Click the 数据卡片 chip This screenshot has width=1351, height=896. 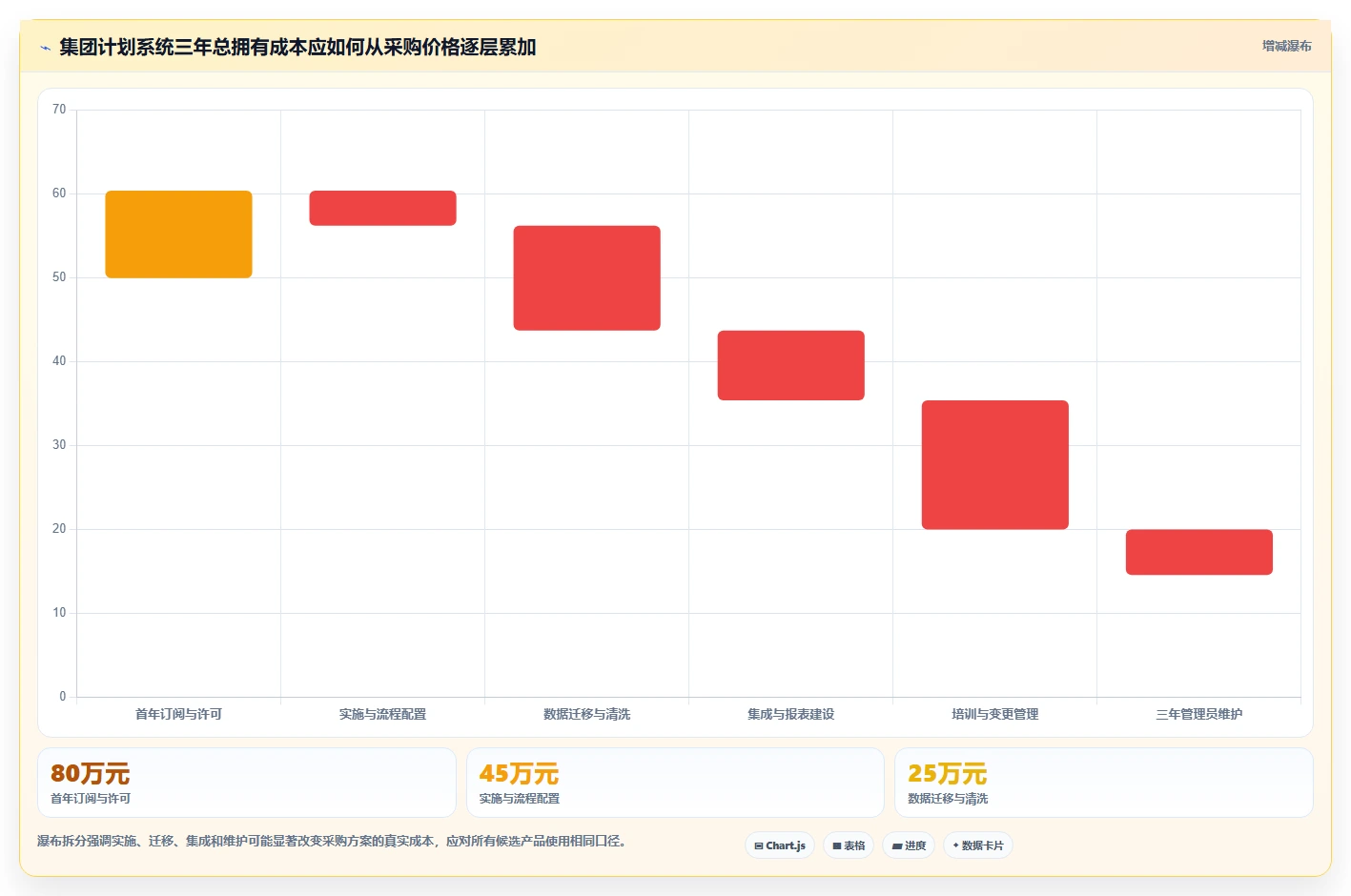tap(978, 845)
